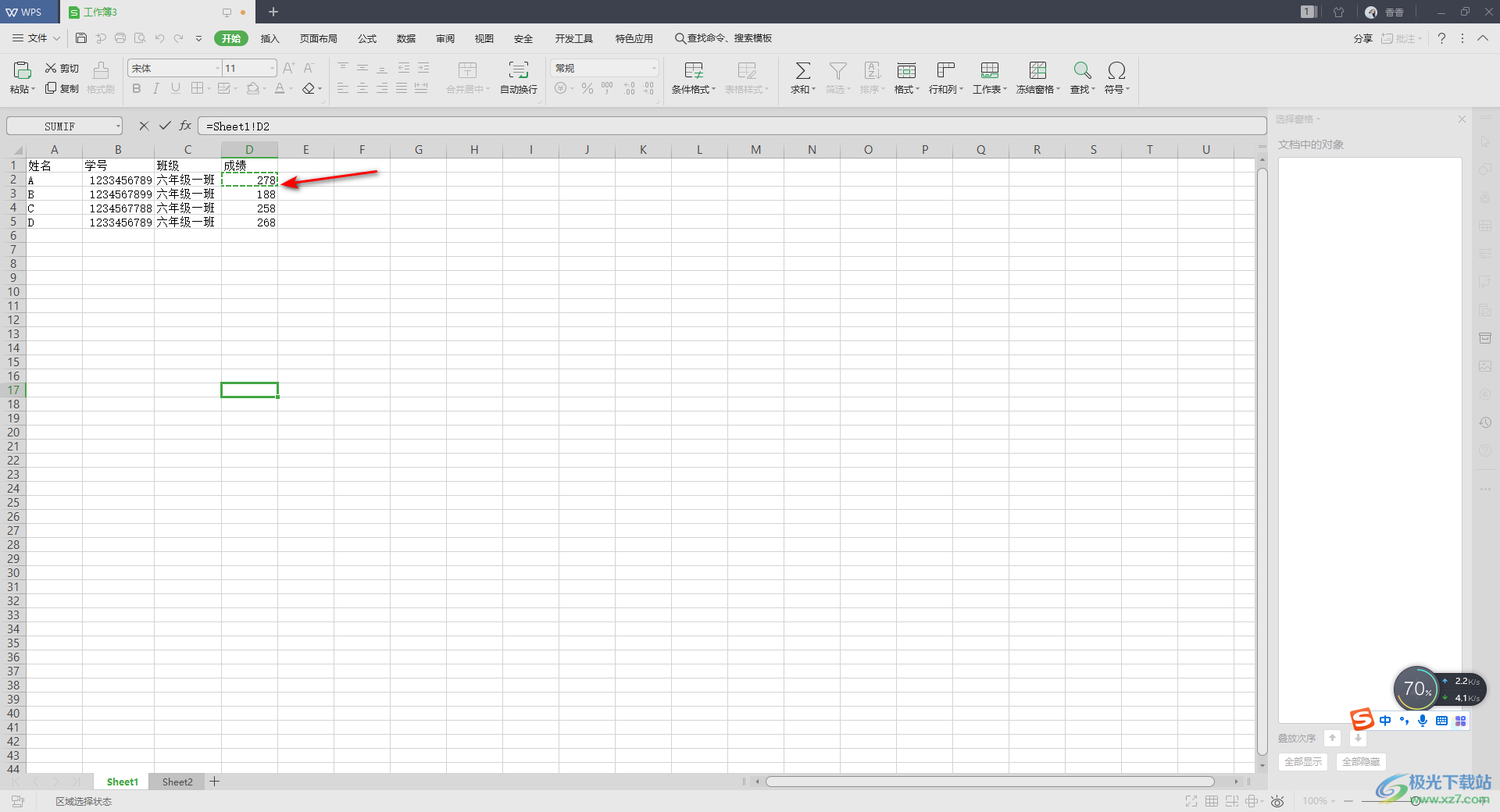Click the Undo arrow icon
Viewport: 1500px width, 812px height.
click(159, 38)
